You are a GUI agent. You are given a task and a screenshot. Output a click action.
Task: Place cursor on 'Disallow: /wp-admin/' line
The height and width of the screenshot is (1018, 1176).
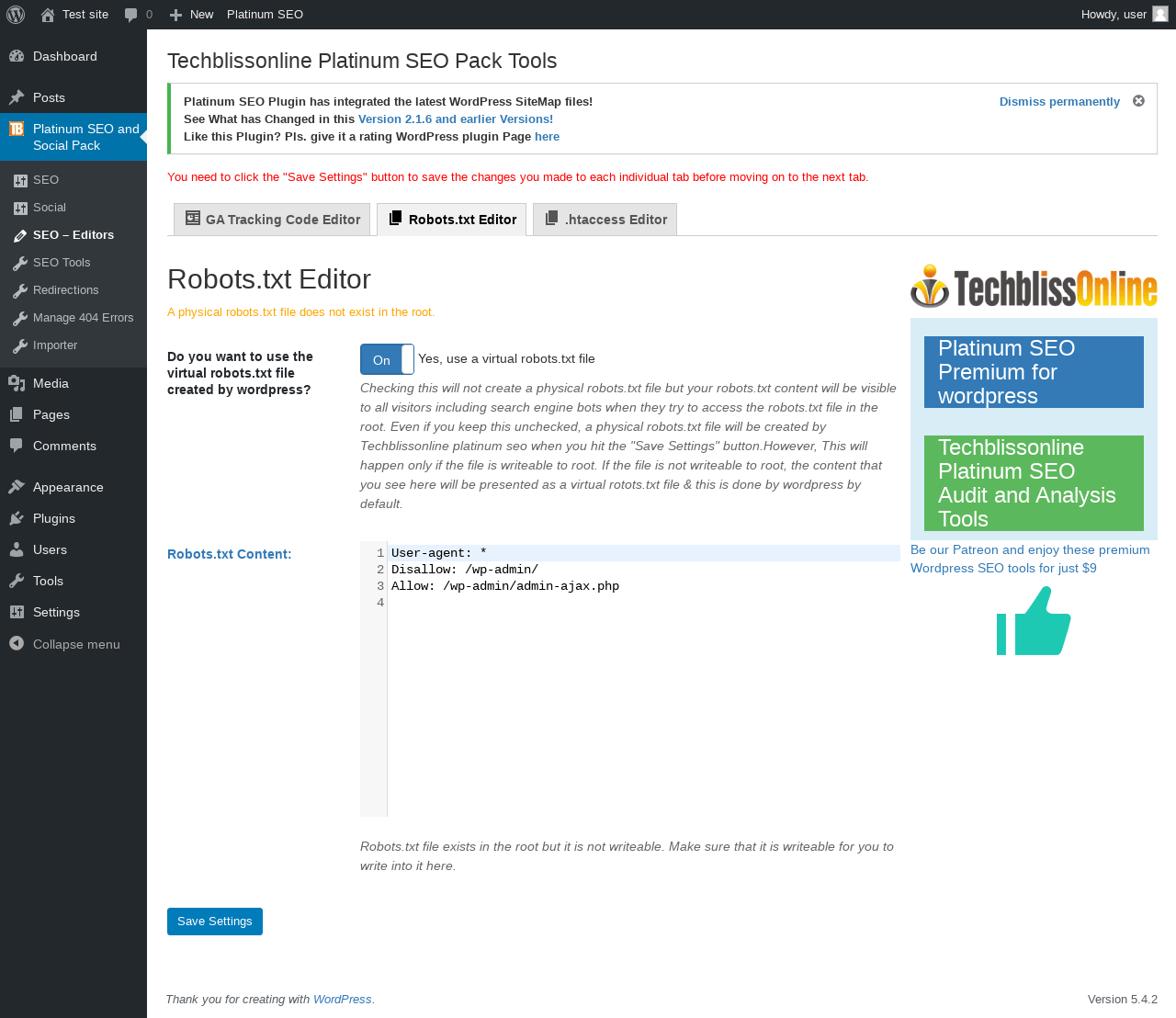pyautogui.click(x=465, y=570)
